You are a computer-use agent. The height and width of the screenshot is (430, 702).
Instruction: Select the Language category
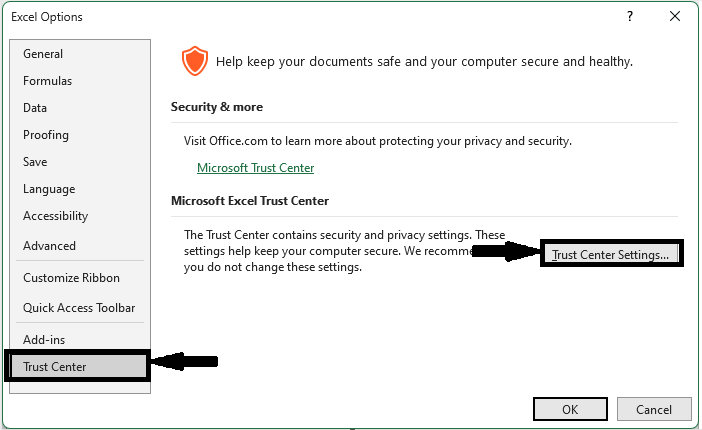[49, 189]
